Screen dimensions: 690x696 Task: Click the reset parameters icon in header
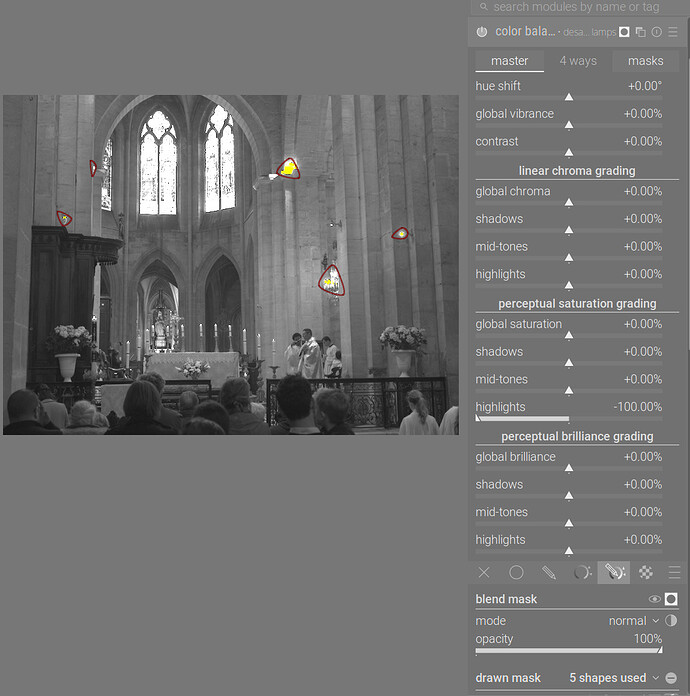click(x=656, y=32)
